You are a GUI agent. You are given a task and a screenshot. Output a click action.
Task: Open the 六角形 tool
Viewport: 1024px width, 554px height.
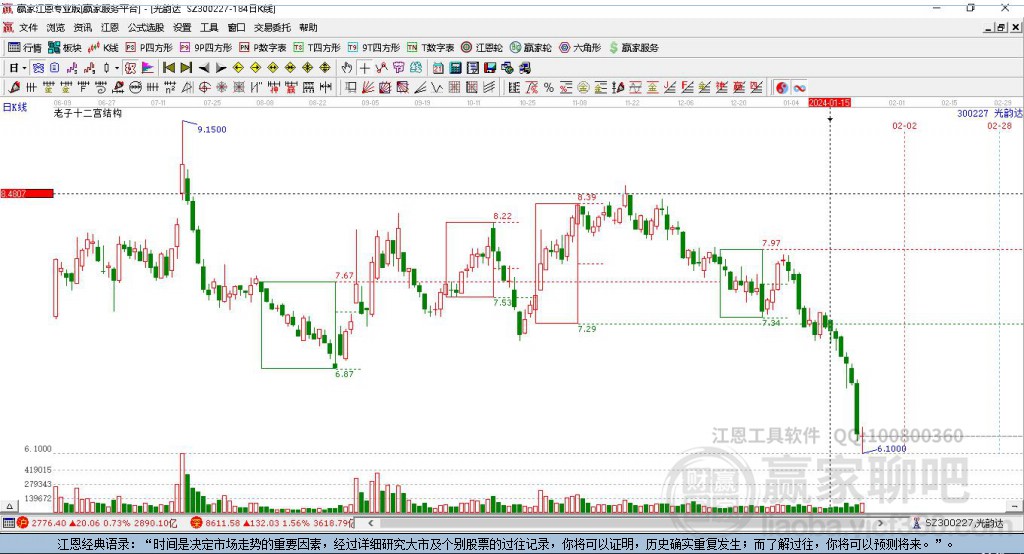coord(580,48)
